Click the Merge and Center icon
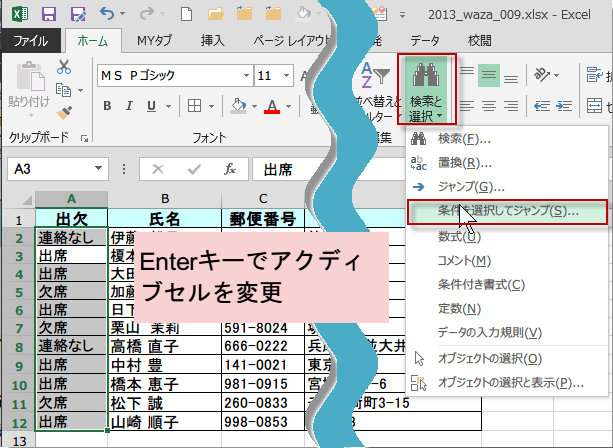Viewport: 613px width, 448px height. [x=595, y=106]
